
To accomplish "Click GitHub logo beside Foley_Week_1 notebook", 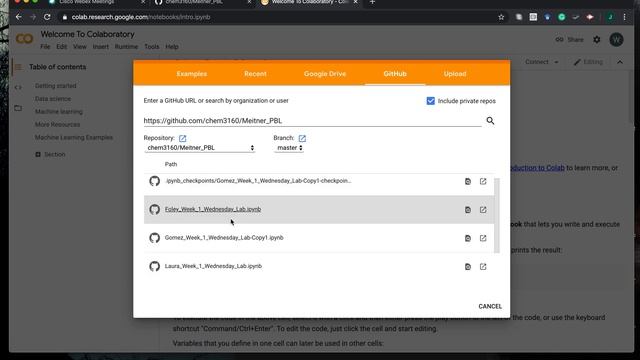I will [x=154, y=209].
